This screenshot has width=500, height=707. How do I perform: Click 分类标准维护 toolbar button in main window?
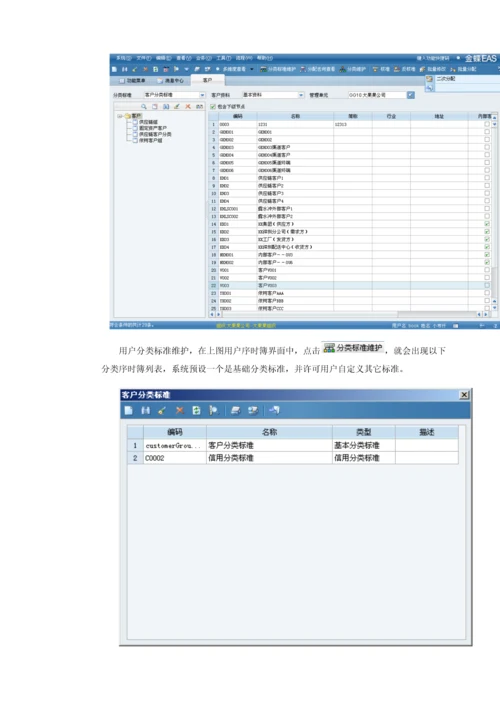(278, 69)
